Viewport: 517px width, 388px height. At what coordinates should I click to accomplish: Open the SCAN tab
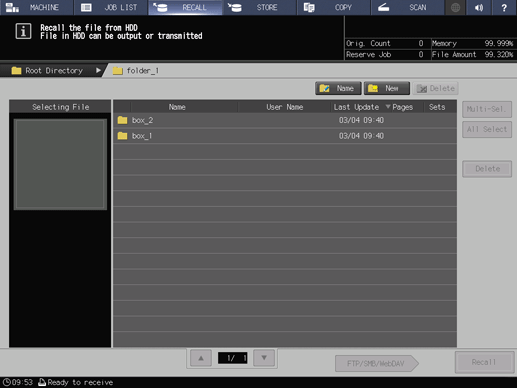[408, 7]
